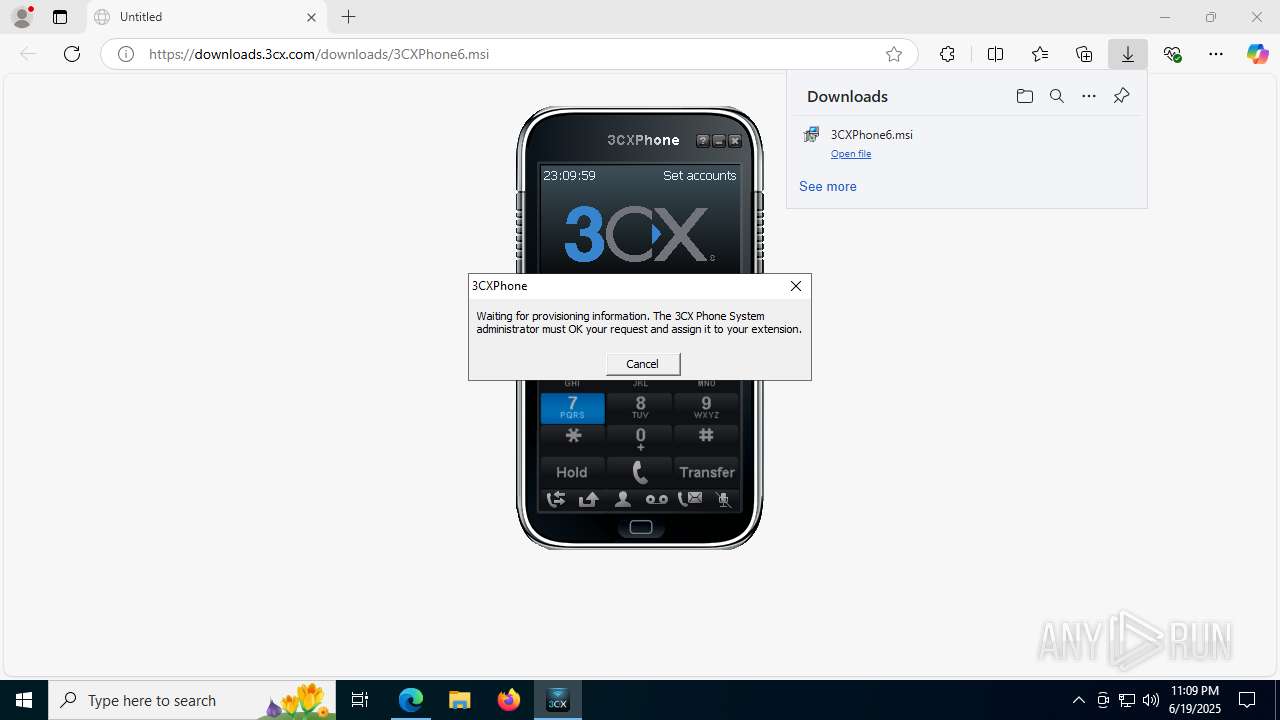
Task: Click See more in Downloads panel
Action: point(827,186)
